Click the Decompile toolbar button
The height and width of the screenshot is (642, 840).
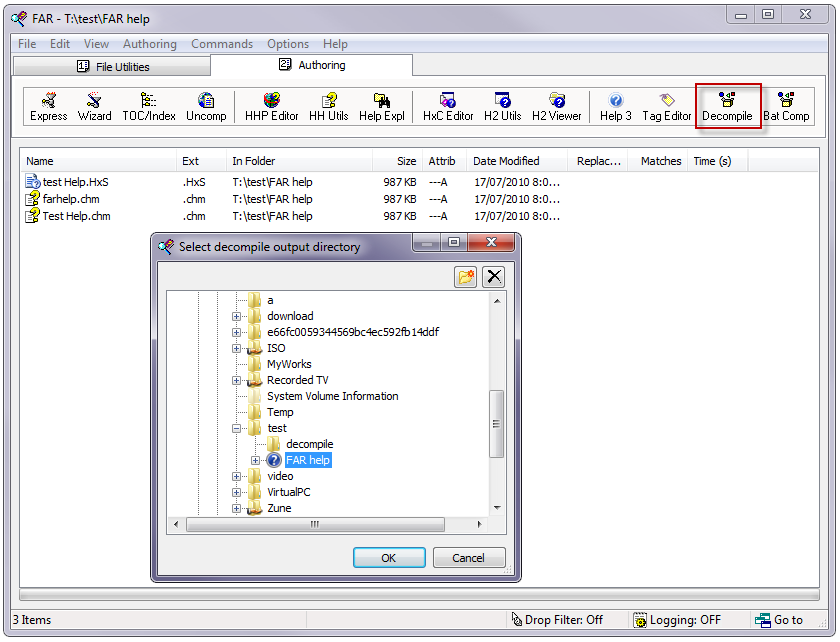click(x=727, y=107)
